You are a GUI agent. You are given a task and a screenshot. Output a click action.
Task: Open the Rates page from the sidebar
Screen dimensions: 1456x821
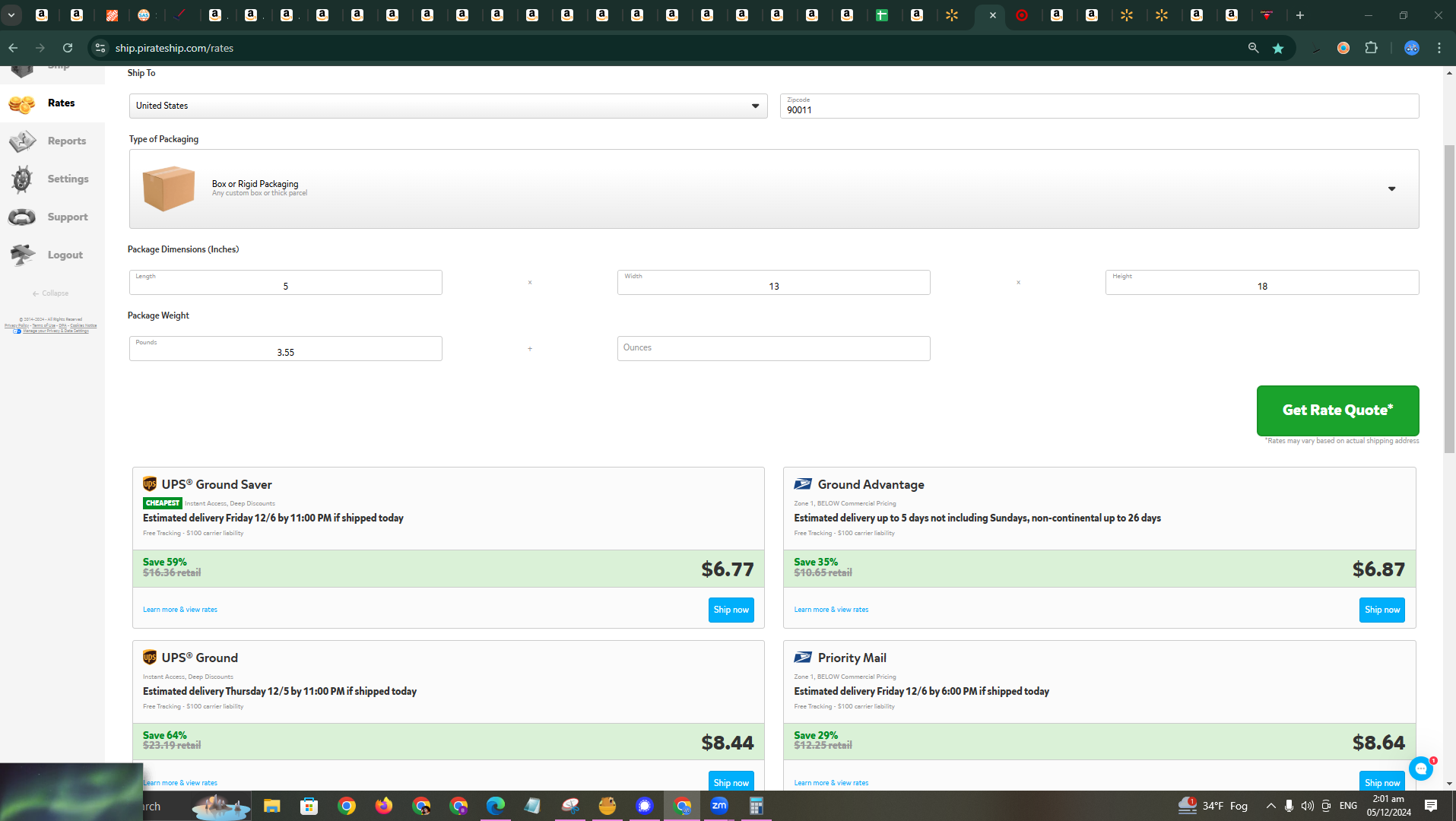click(x=52, y=103)
